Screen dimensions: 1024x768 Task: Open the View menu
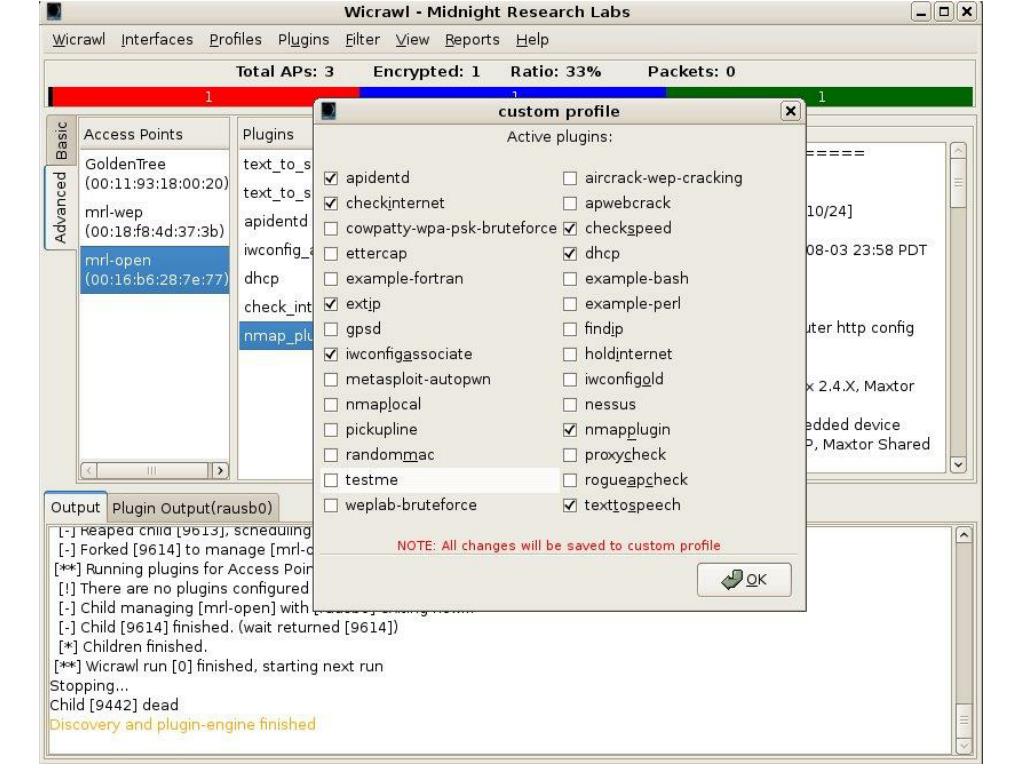click(412, 40)
